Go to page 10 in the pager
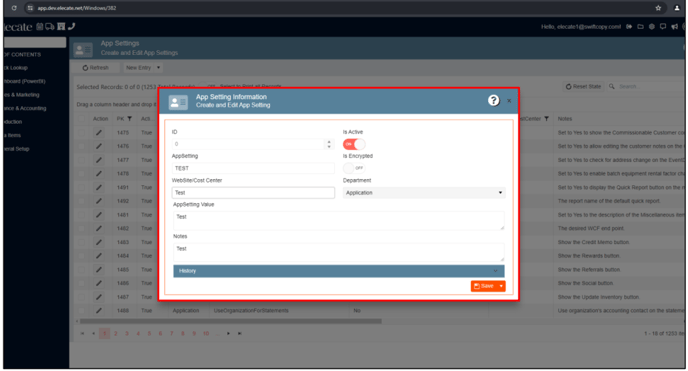The height and width of the screenshot is (371, 688). pos(206,334)
